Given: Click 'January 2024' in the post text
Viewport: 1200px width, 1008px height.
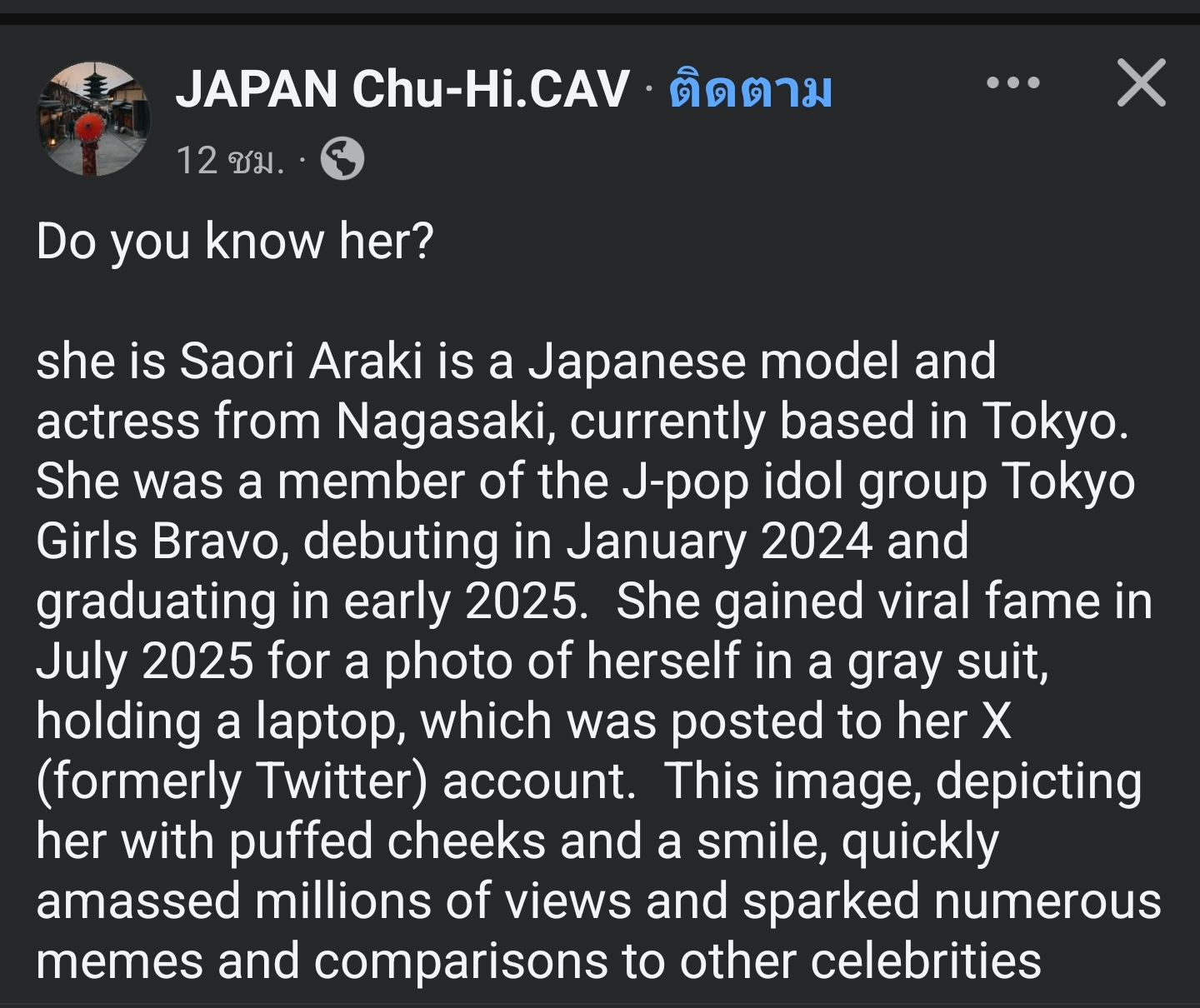Looking at the screenshot, I should pos(720,542).
